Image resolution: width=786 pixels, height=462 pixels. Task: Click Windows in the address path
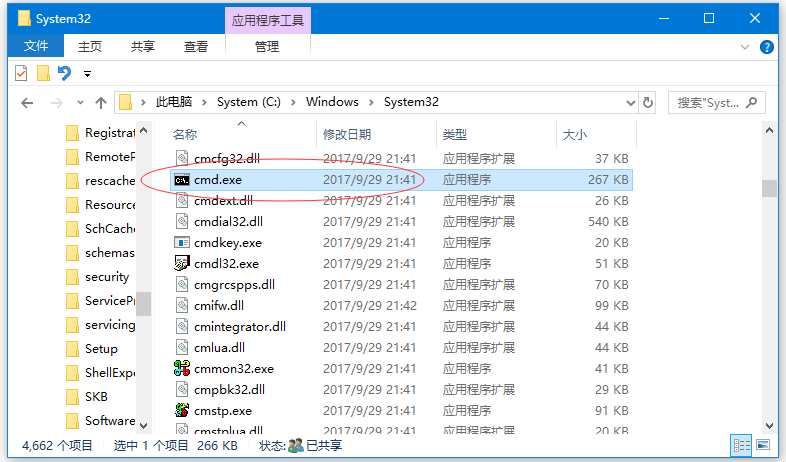coord(332,102)
